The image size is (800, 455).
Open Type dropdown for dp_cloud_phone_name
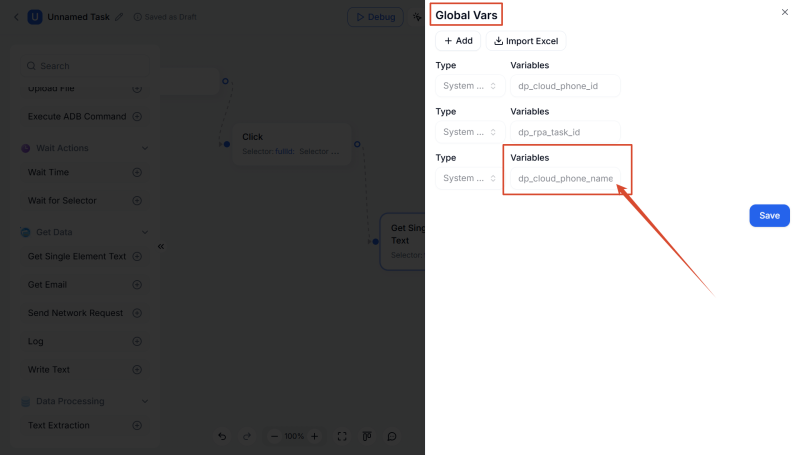[469, 178]
